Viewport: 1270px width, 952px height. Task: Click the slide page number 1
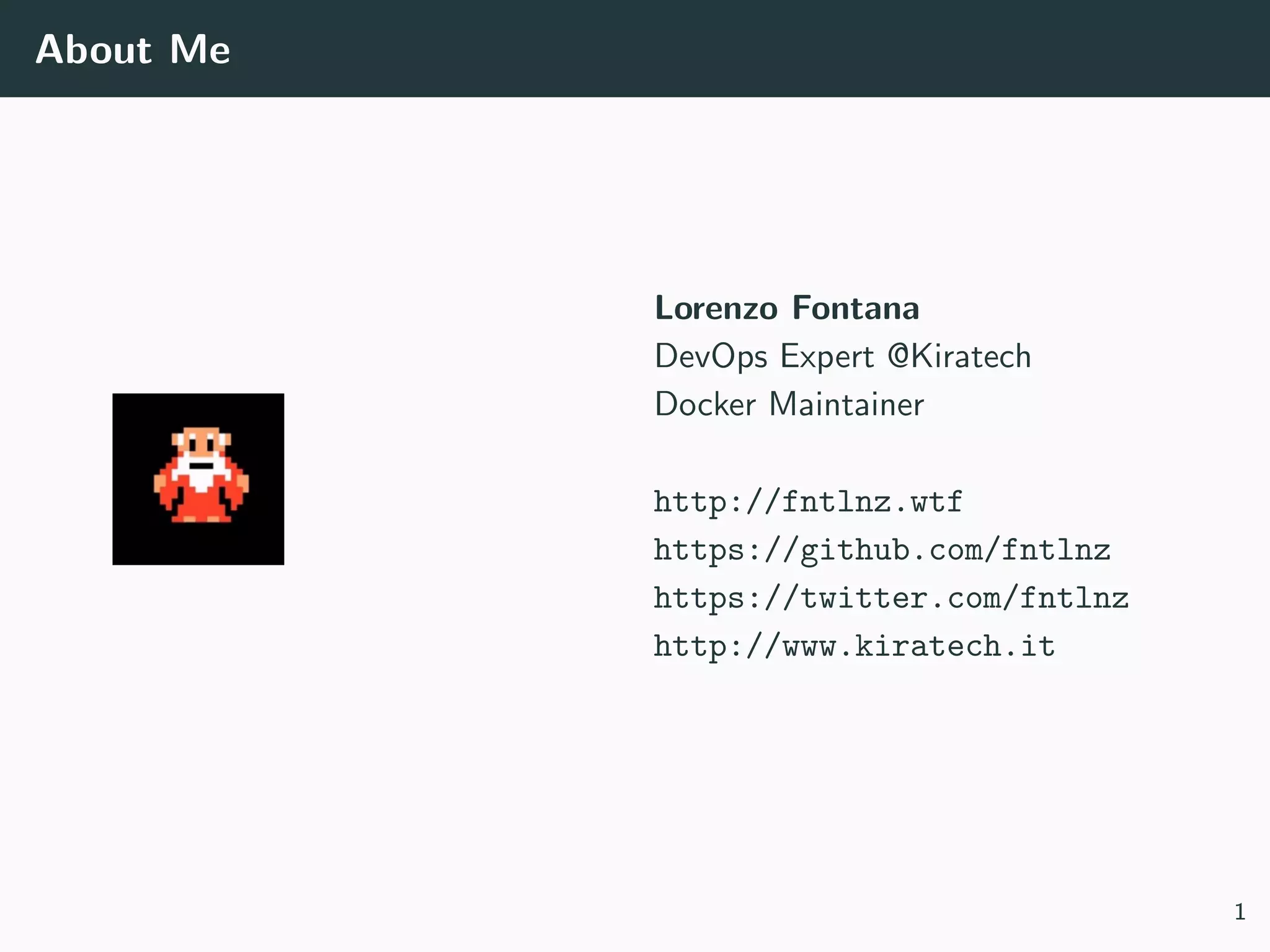click(x=1239, y=912)
